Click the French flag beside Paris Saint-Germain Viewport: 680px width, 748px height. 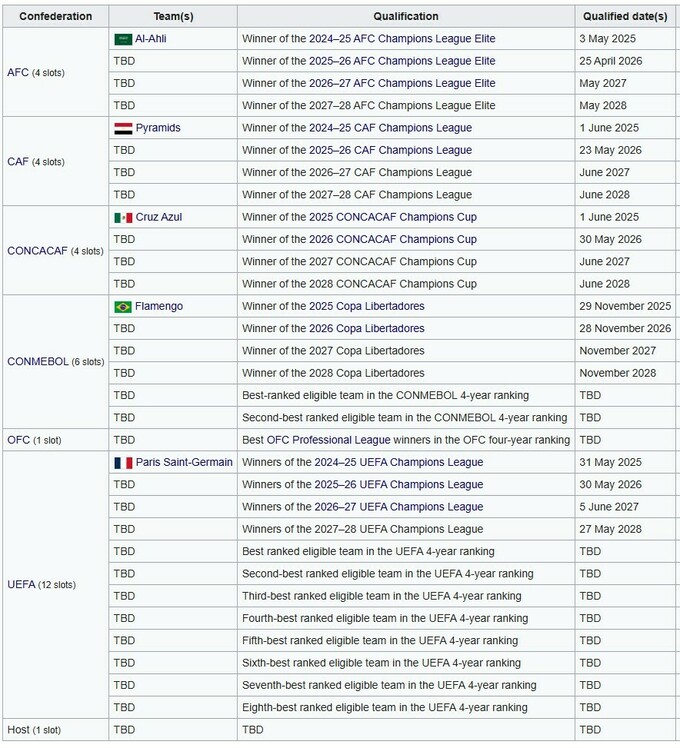click(x=122, y=462)
